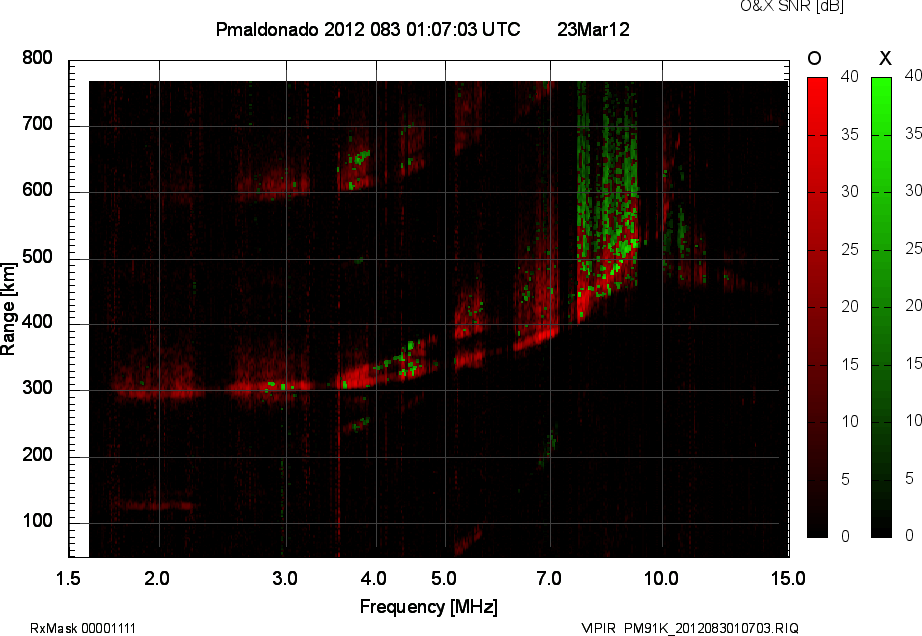Click the 800 km range tick label

click(x=38, y=58)
